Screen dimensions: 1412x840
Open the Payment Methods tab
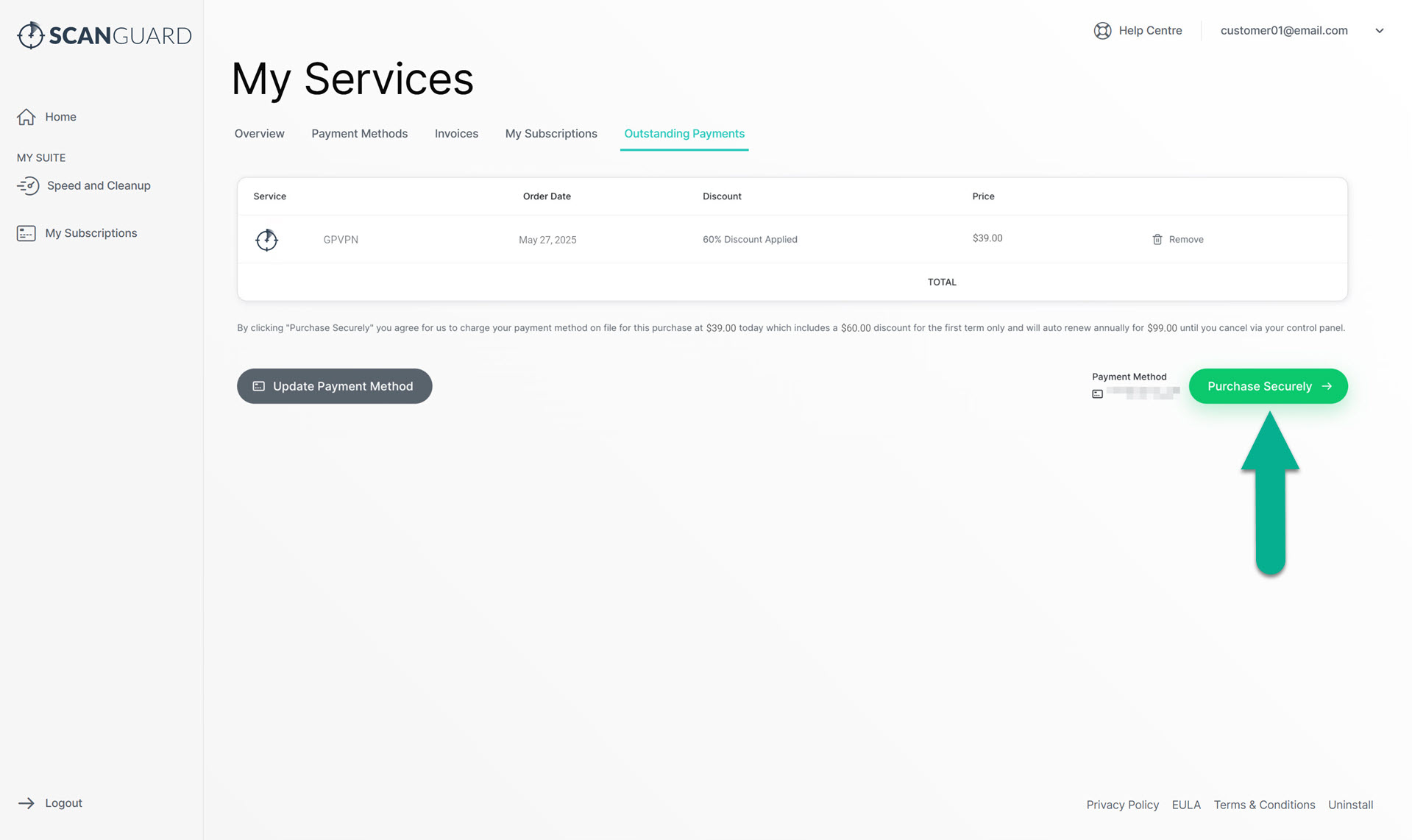click(359, 134)
